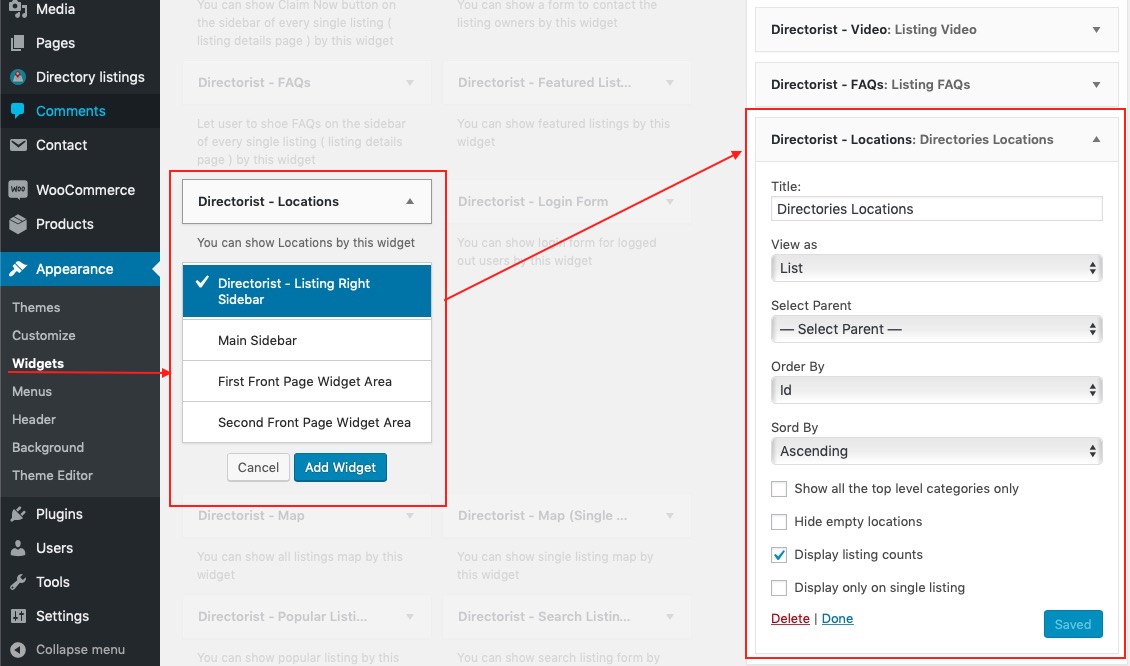This screenshot has height=666, width=1130.
Task: Open Background submenu item
Action: [48, 448]
